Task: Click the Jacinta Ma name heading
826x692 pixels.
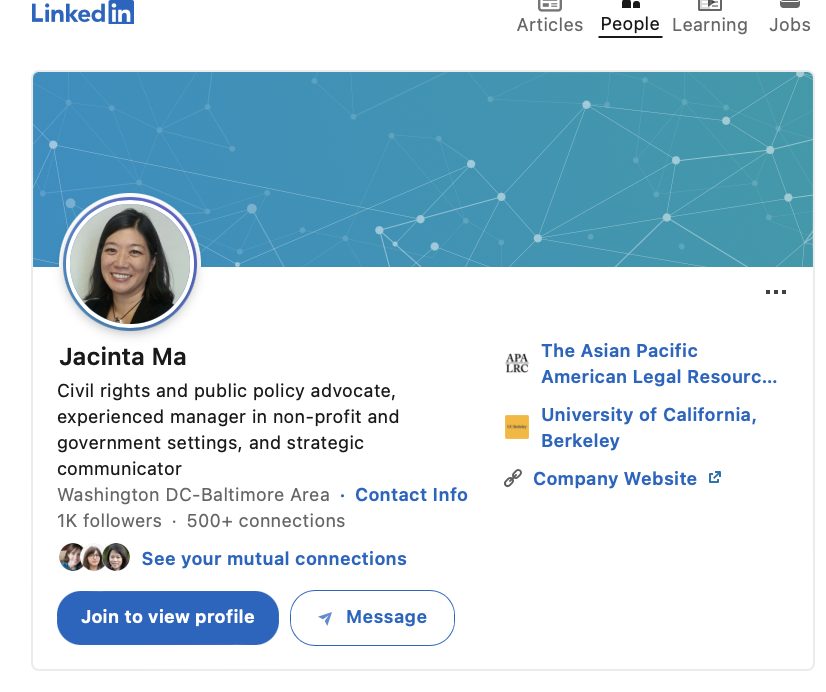Action: click(123, 356)
